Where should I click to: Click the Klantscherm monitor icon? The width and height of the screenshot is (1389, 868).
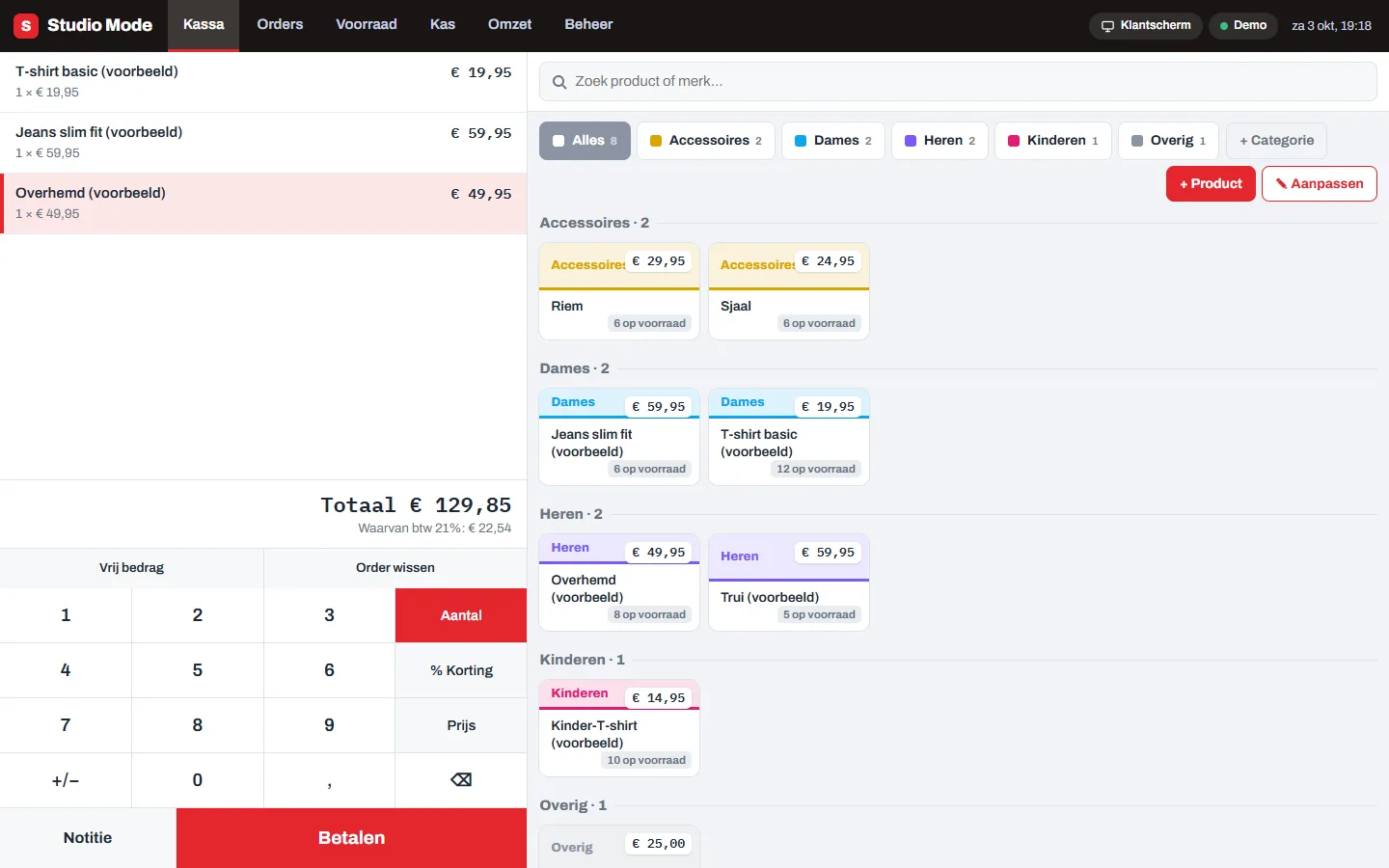1107,26
